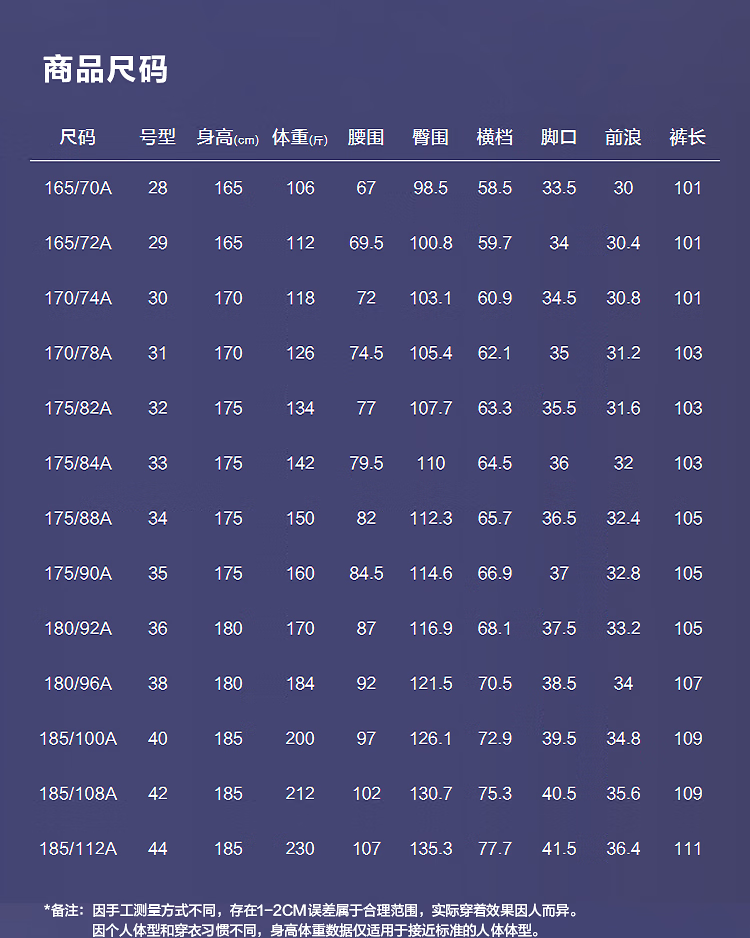Click the 脚口 column header
The width and height of the screenshot is (750, 938).
pos(559,137)
